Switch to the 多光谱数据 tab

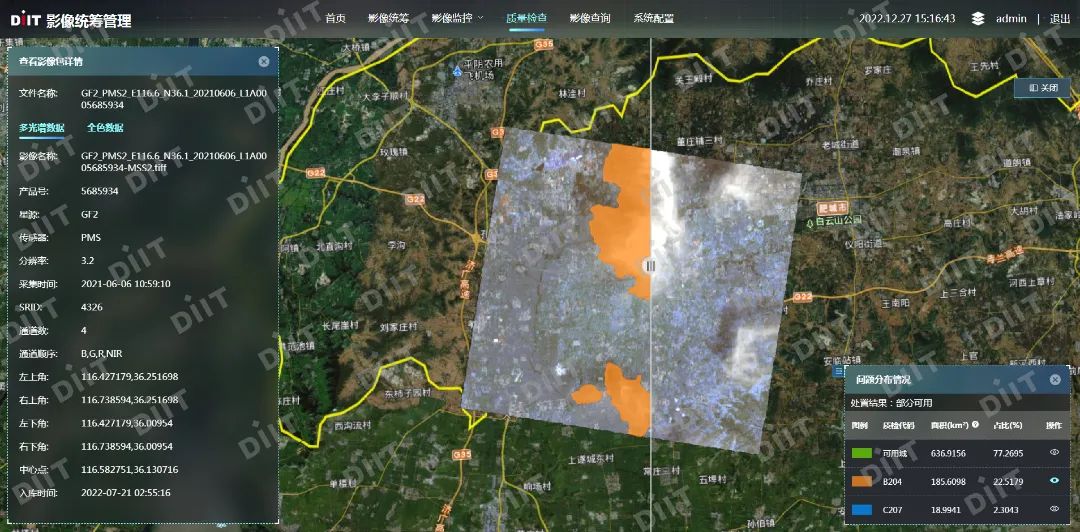(x=41, y=127)
